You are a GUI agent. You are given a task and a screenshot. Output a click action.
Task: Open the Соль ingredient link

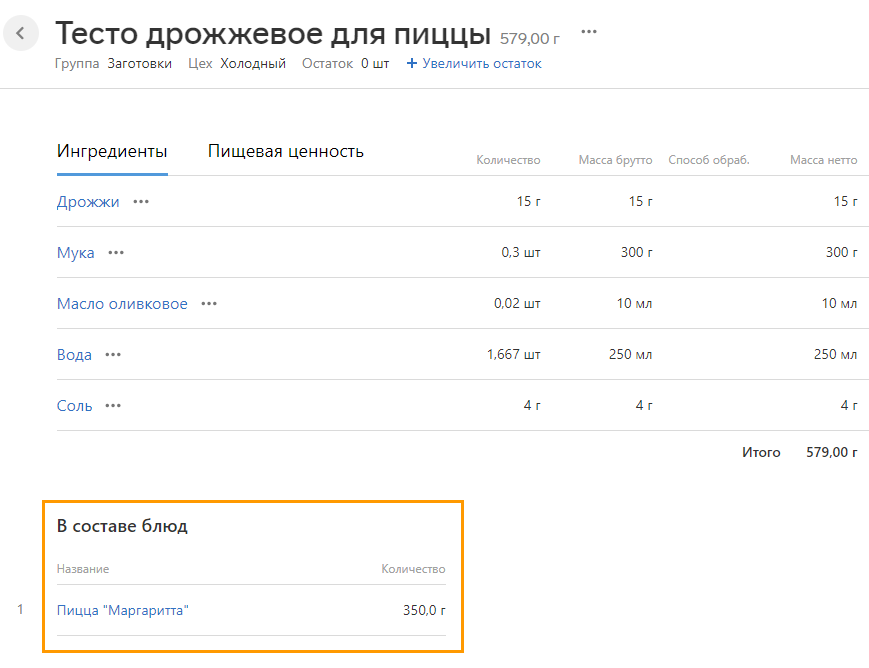pos(74,406)
